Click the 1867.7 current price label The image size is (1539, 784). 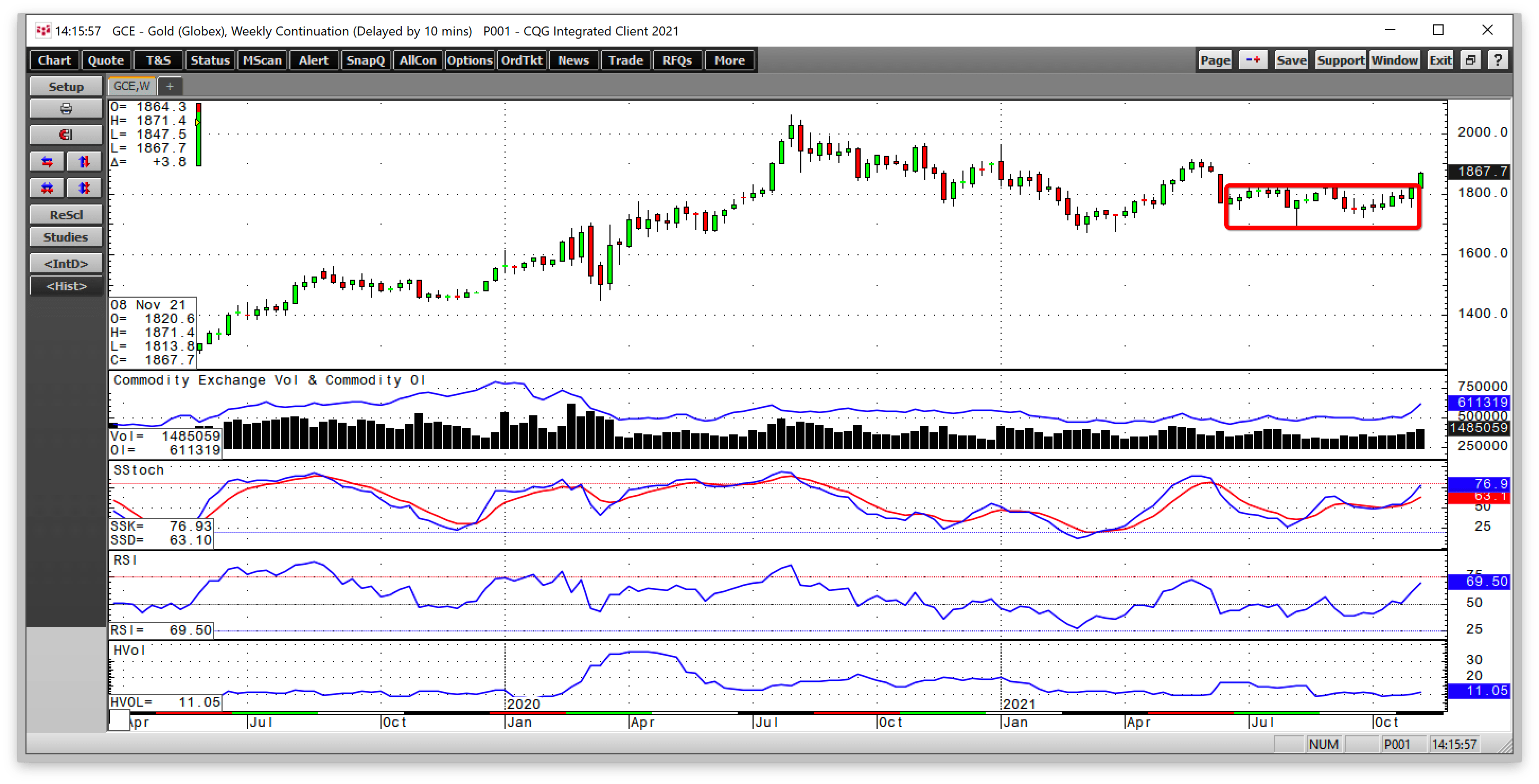(x=1479, y=172)
